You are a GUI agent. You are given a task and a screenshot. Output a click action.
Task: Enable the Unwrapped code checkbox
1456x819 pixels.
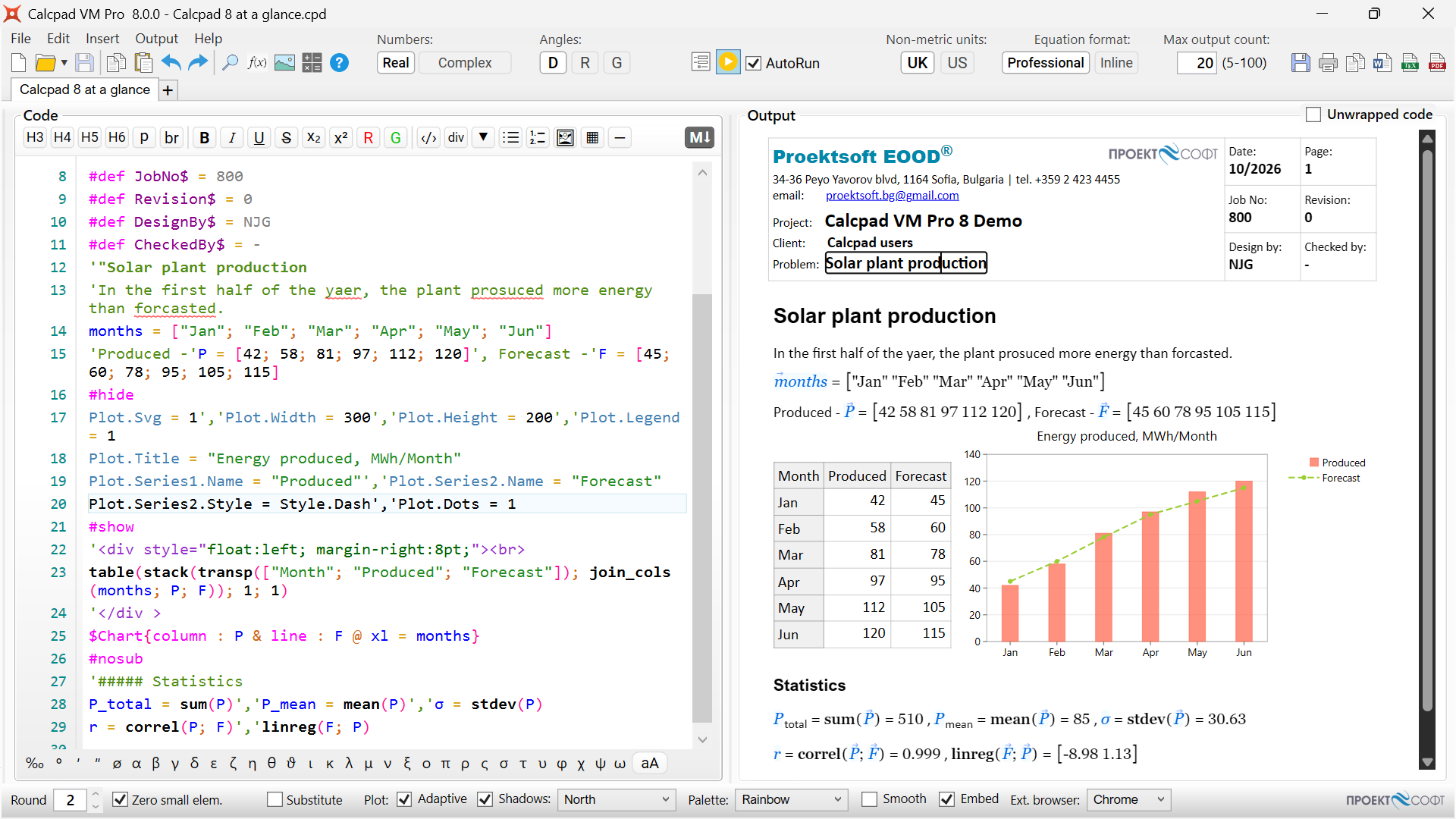tap(1313, 115)
